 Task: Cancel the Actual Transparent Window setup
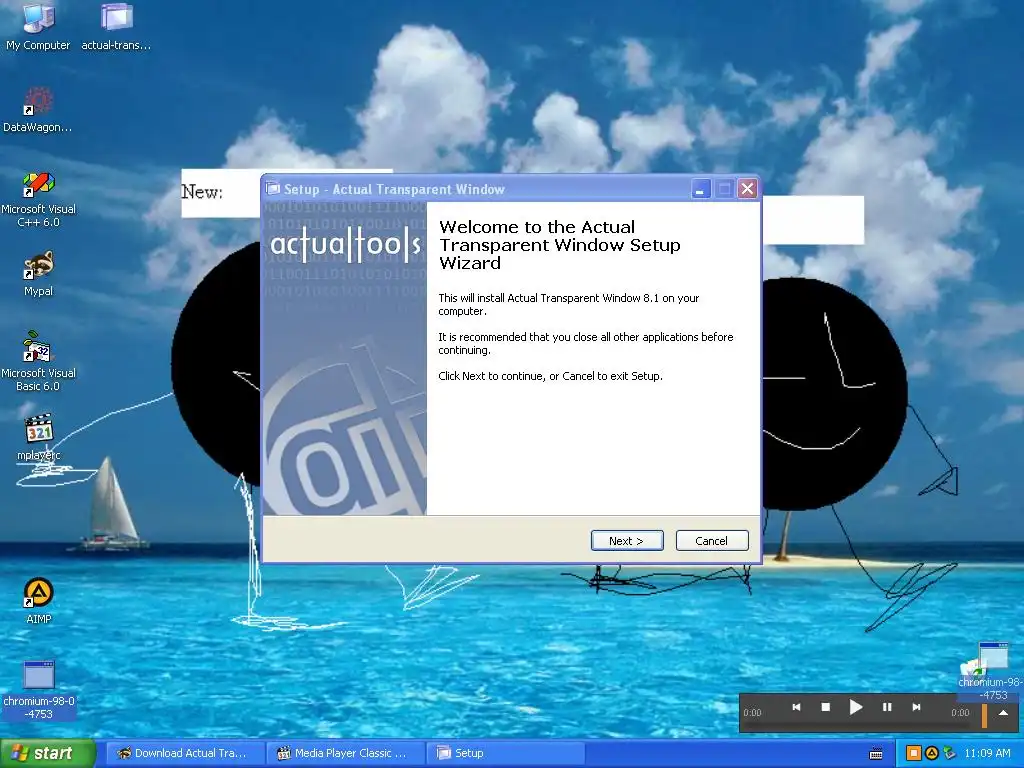pos(711,541)
